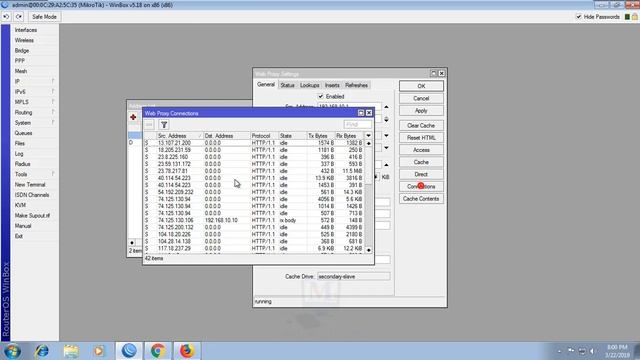The height and width of the screenshot is (360, 640).
Task: Switch to the Inserts tab
Action: coord(332,85)
